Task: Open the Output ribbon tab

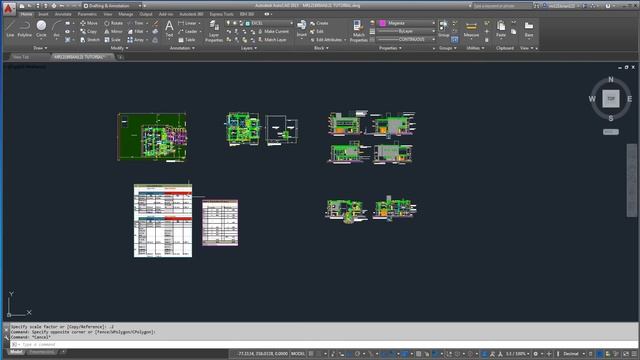Action: click(x=146, y=14)
